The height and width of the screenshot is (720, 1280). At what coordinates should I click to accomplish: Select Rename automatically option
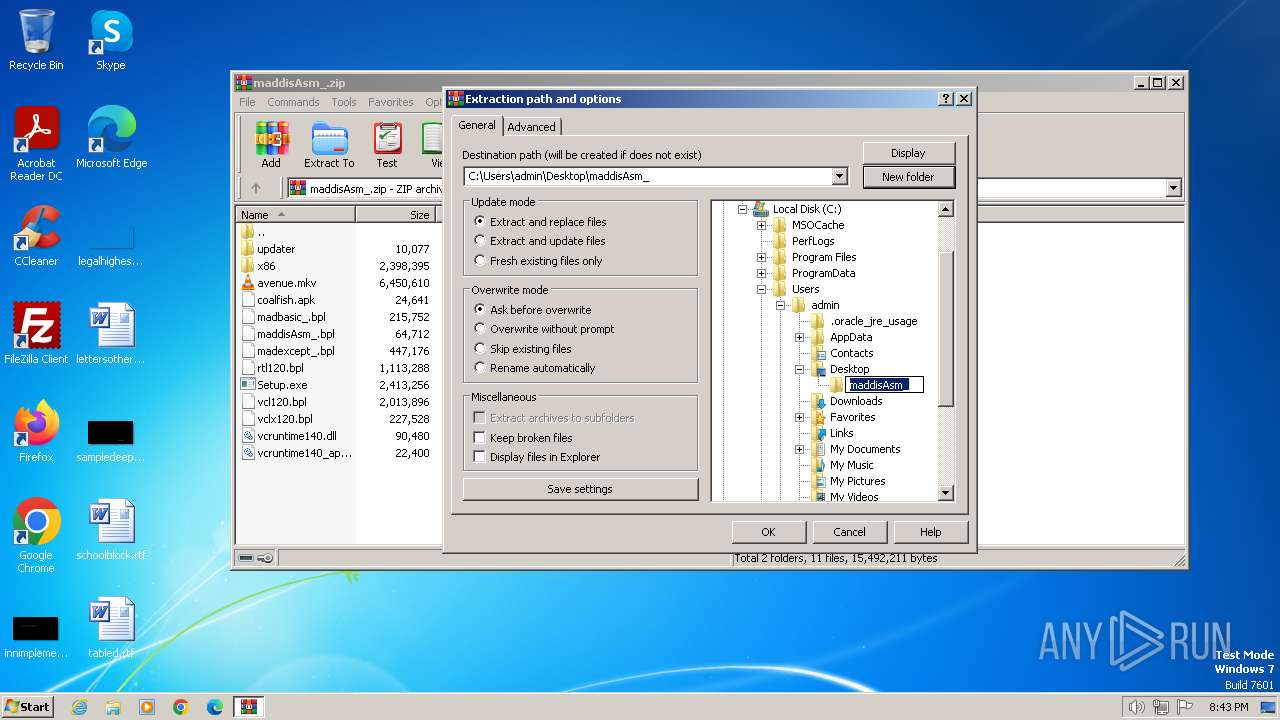point(534,368)
